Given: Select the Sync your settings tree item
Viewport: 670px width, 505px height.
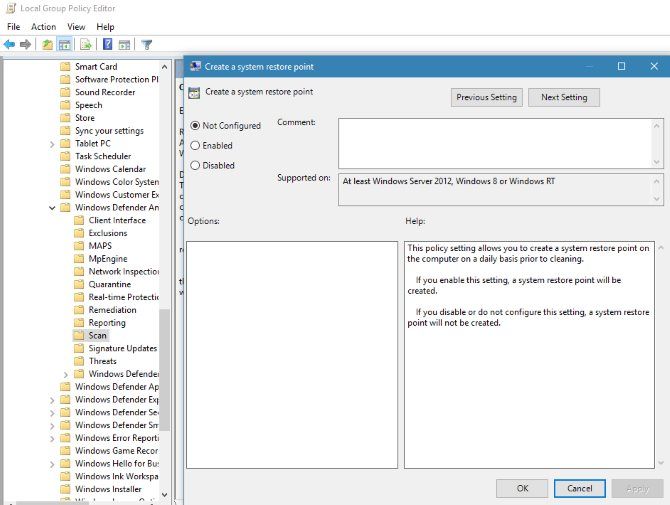Looking at the screenshot, I should tap(109, 130).
